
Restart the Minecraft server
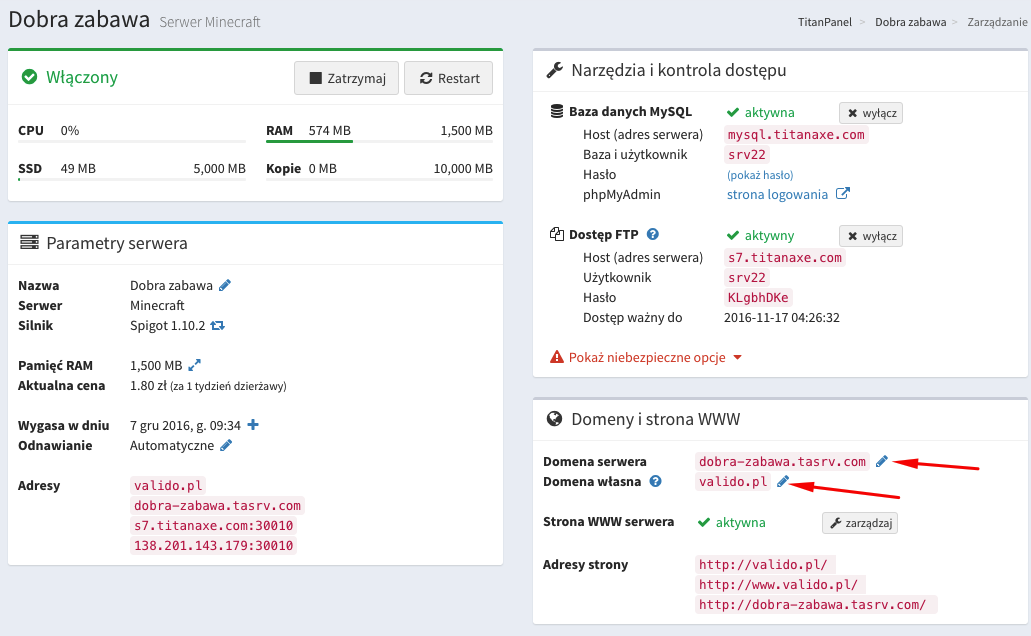(449, 78)
